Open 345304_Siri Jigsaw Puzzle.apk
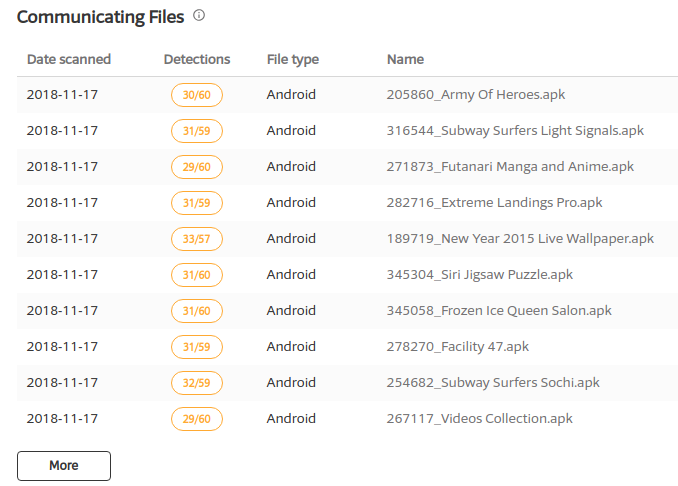The width and height of the screenshot is (678, 486). point(479,275)
